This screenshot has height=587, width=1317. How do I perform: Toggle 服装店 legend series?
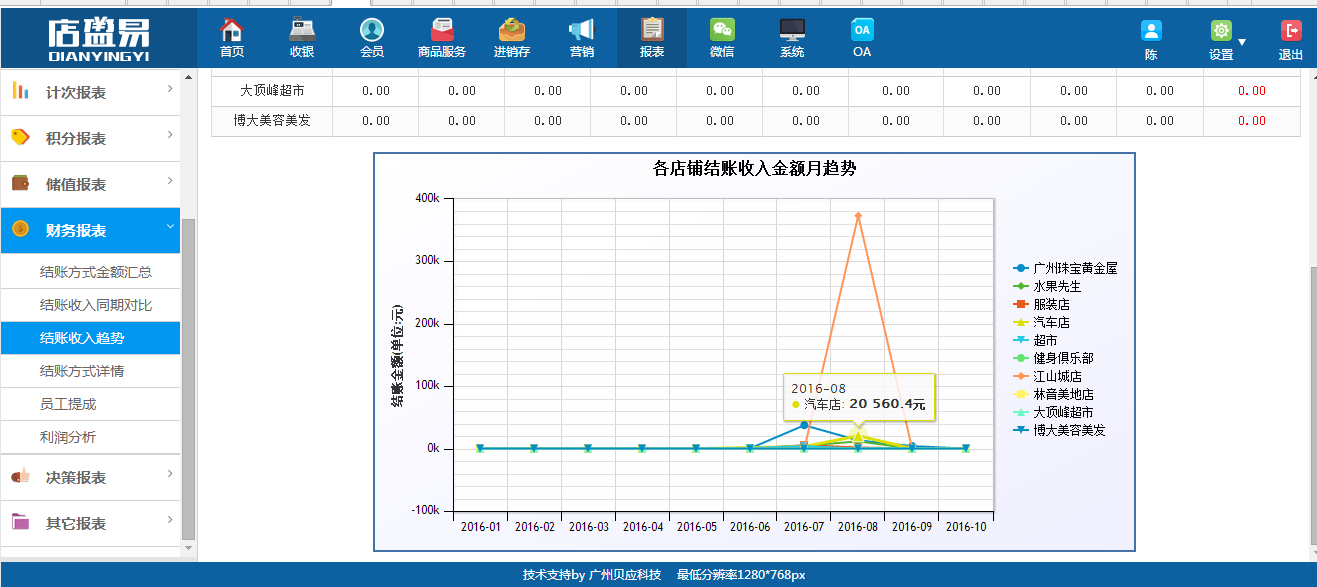(x=1040, y=304)
